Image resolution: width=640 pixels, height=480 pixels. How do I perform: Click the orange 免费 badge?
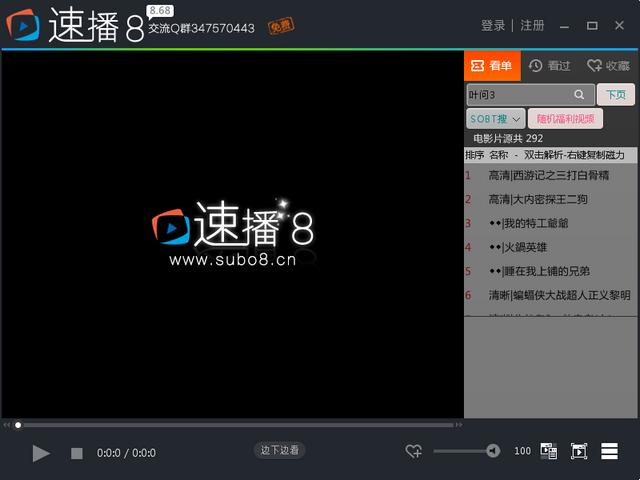[x=281, y=26]
